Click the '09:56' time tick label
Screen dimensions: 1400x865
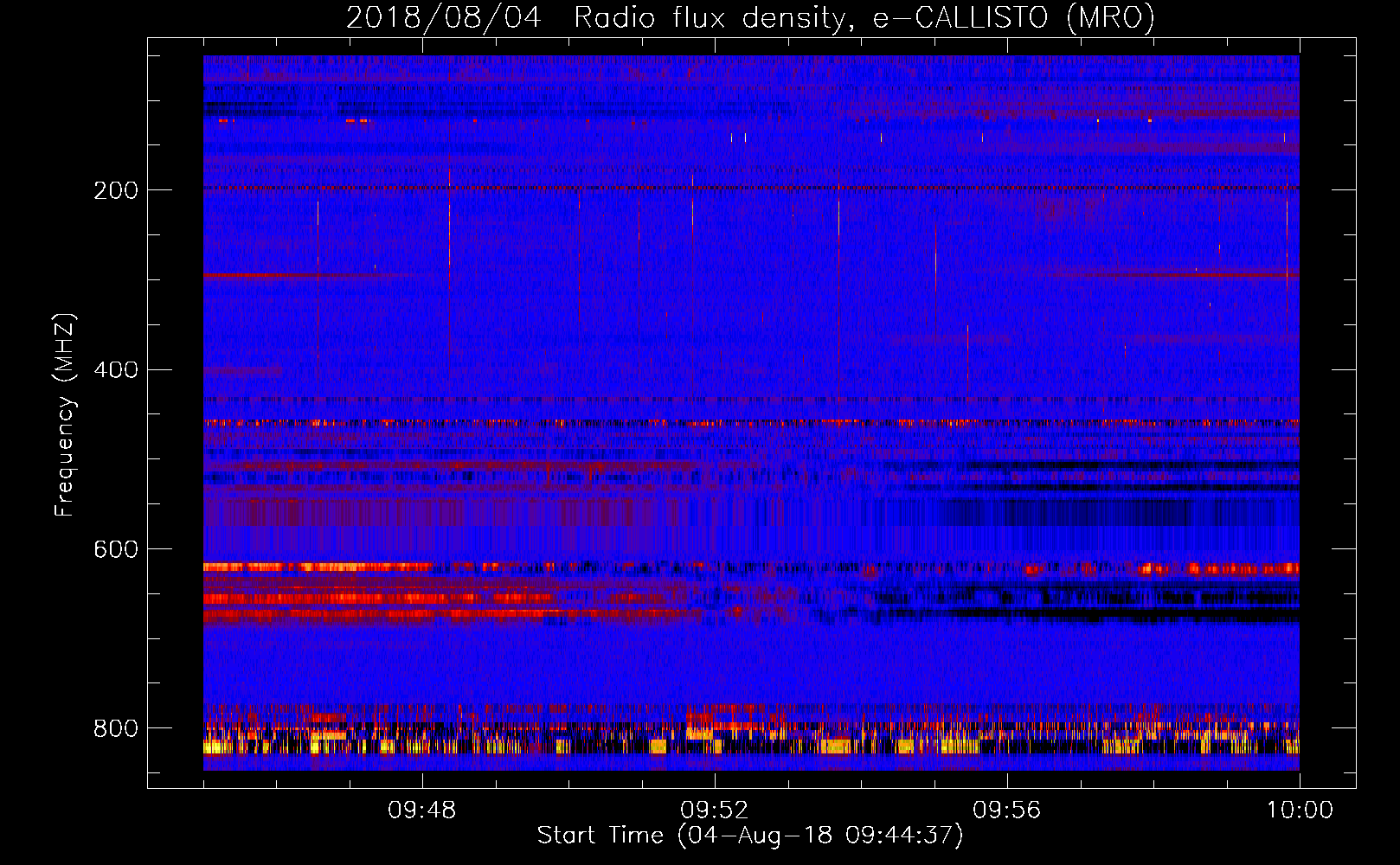coord(1007,811)
